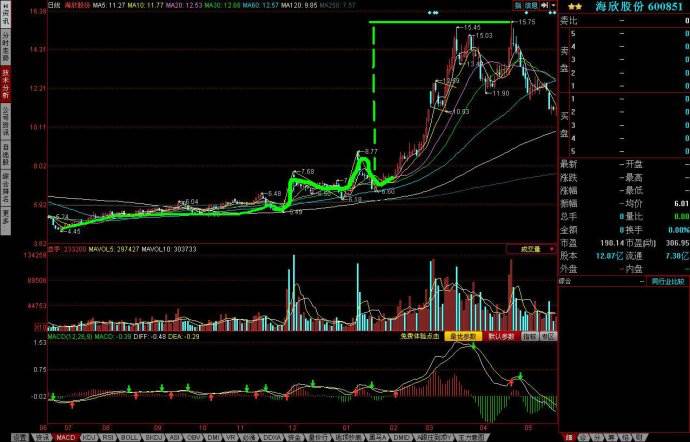Click the 免费体验点击 link

coord(420,336)
